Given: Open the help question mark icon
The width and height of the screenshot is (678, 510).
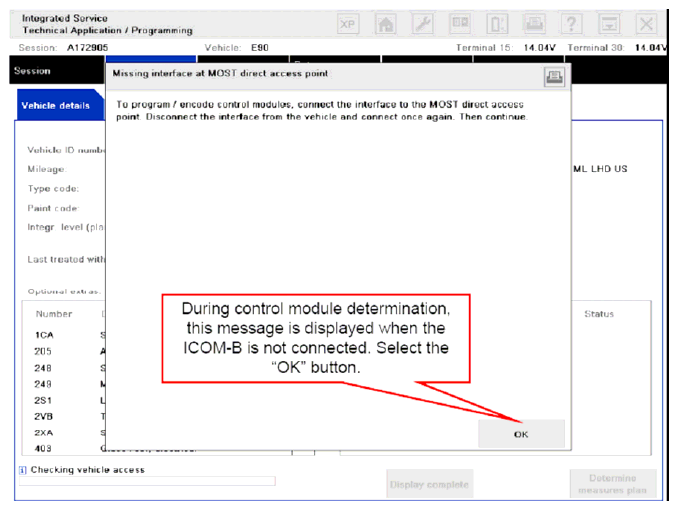Looking at the screenshot, I should [x=571, y=24].
